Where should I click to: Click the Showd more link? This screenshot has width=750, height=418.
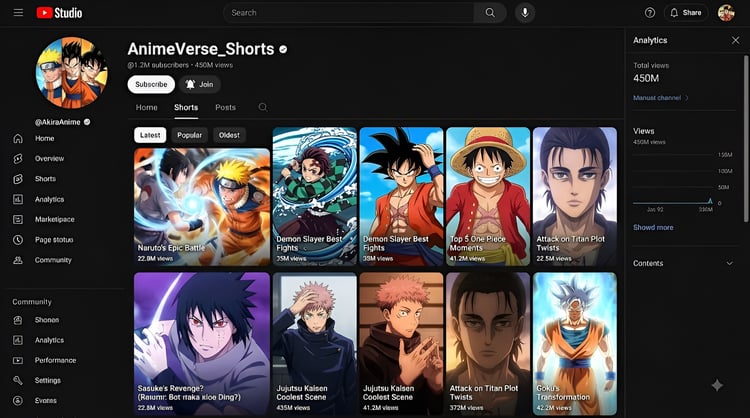(653, 228)
